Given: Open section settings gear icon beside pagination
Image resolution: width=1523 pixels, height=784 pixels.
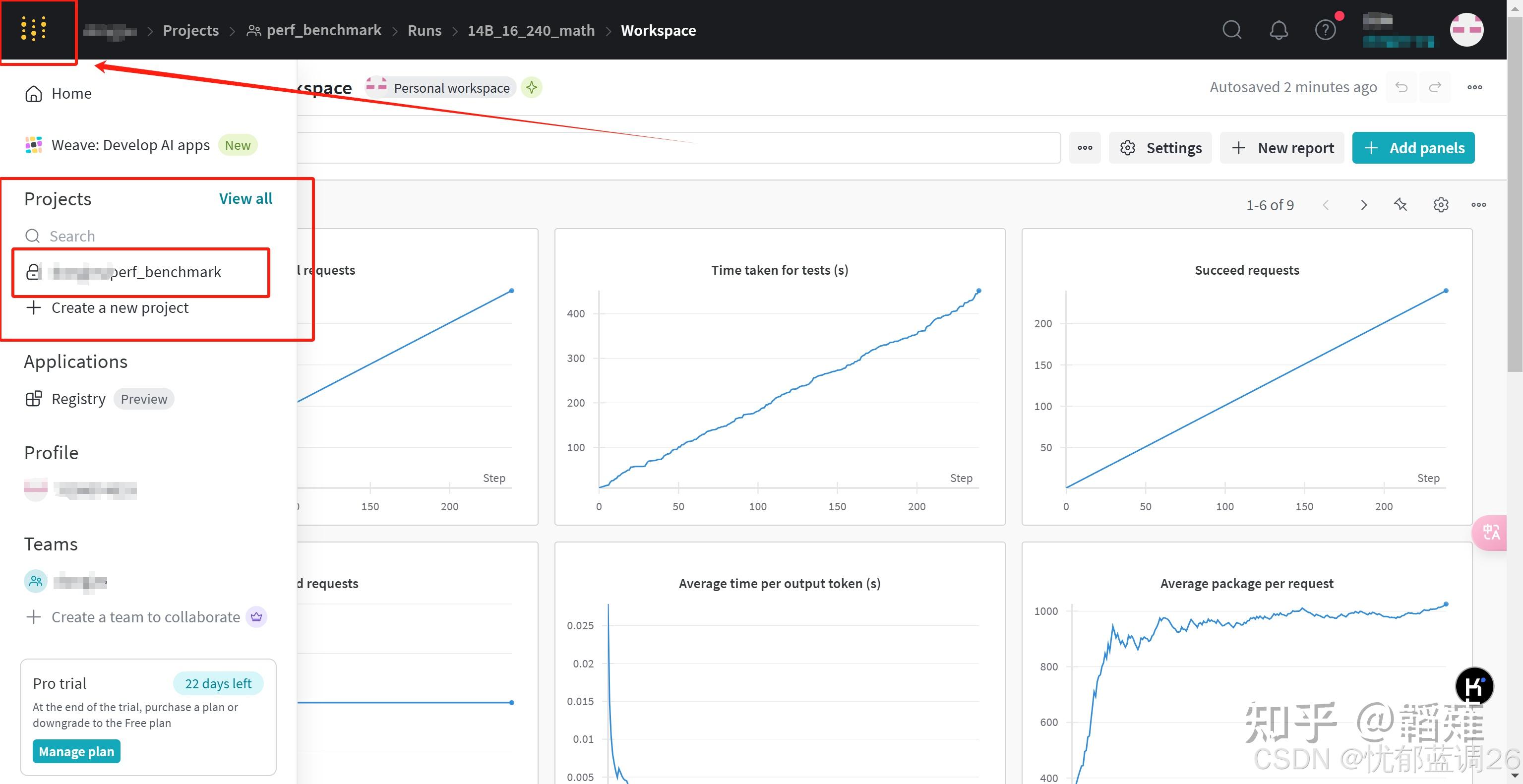Looking at the screenshot, I should point(1441,205).
